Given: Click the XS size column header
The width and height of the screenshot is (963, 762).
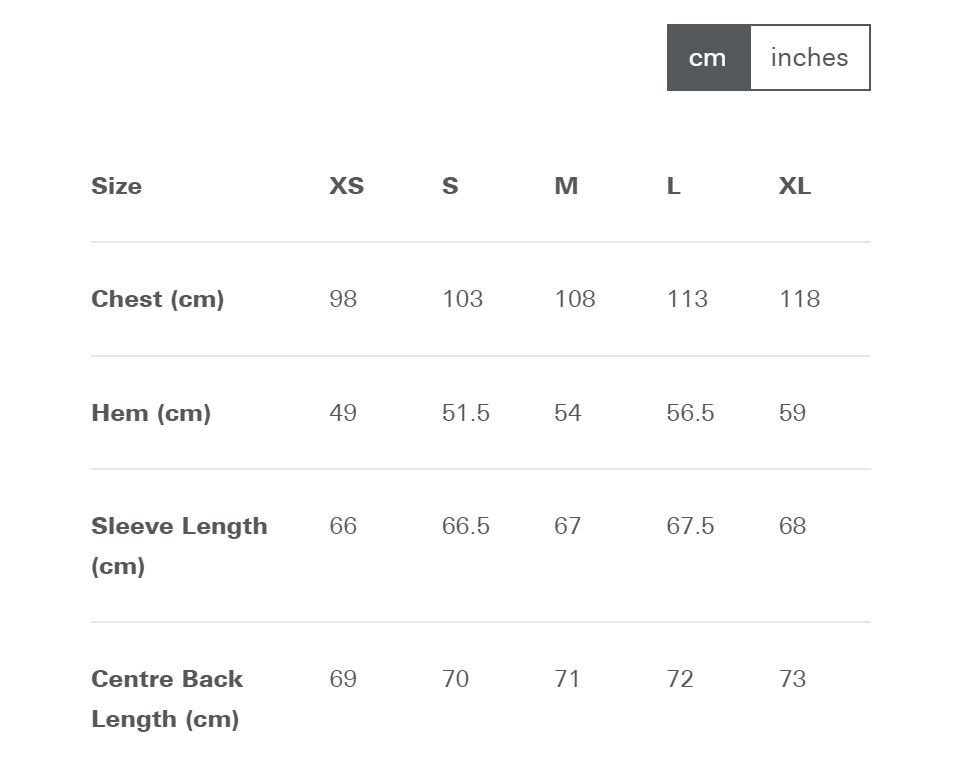Looking at the screenshot, I should (x=346, y=185).
